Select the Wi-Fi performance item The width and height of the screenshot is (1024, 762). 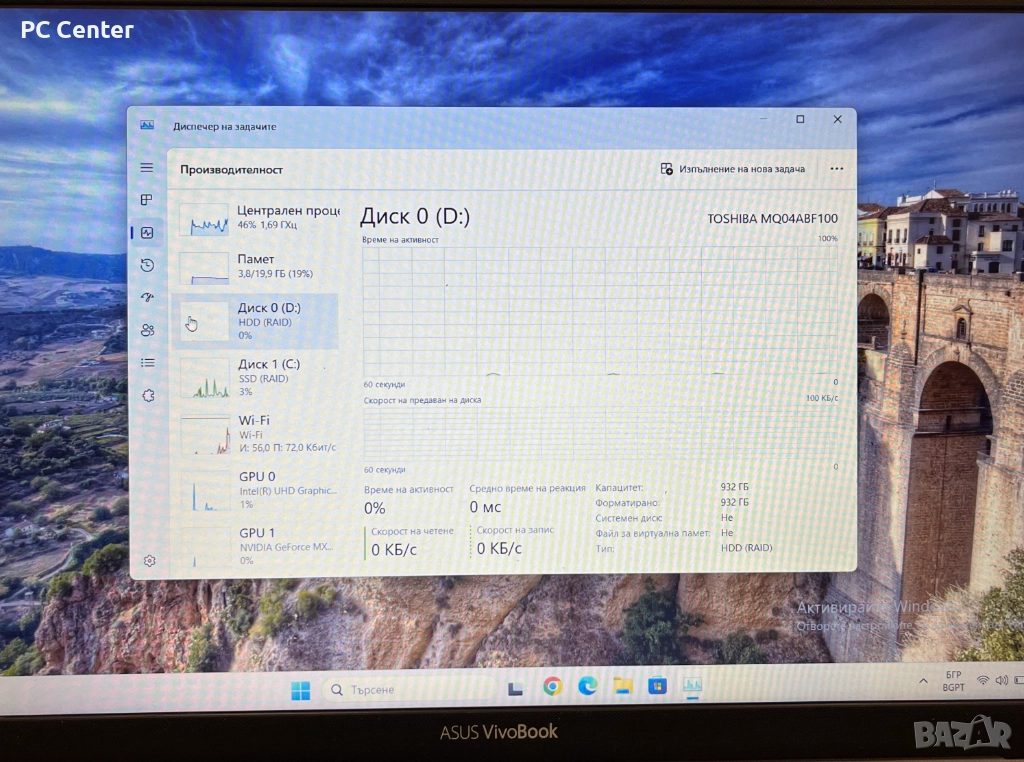259,434
